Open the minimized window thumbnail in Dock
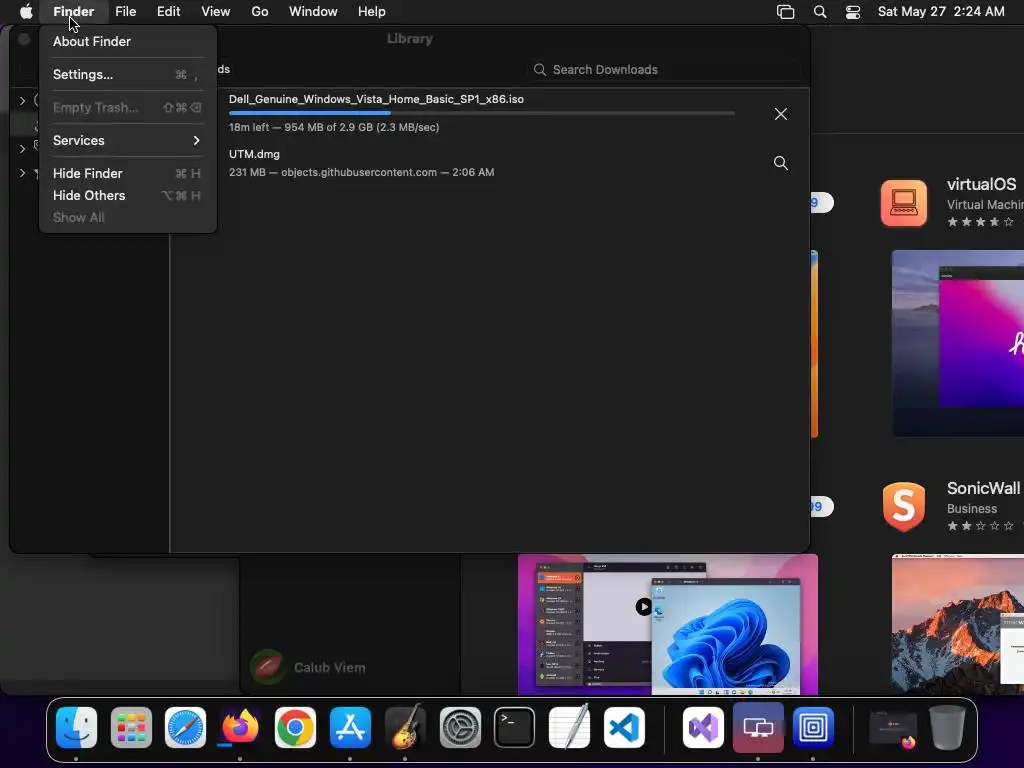This screenshot has height=768, width=1024. coord(893,728)
